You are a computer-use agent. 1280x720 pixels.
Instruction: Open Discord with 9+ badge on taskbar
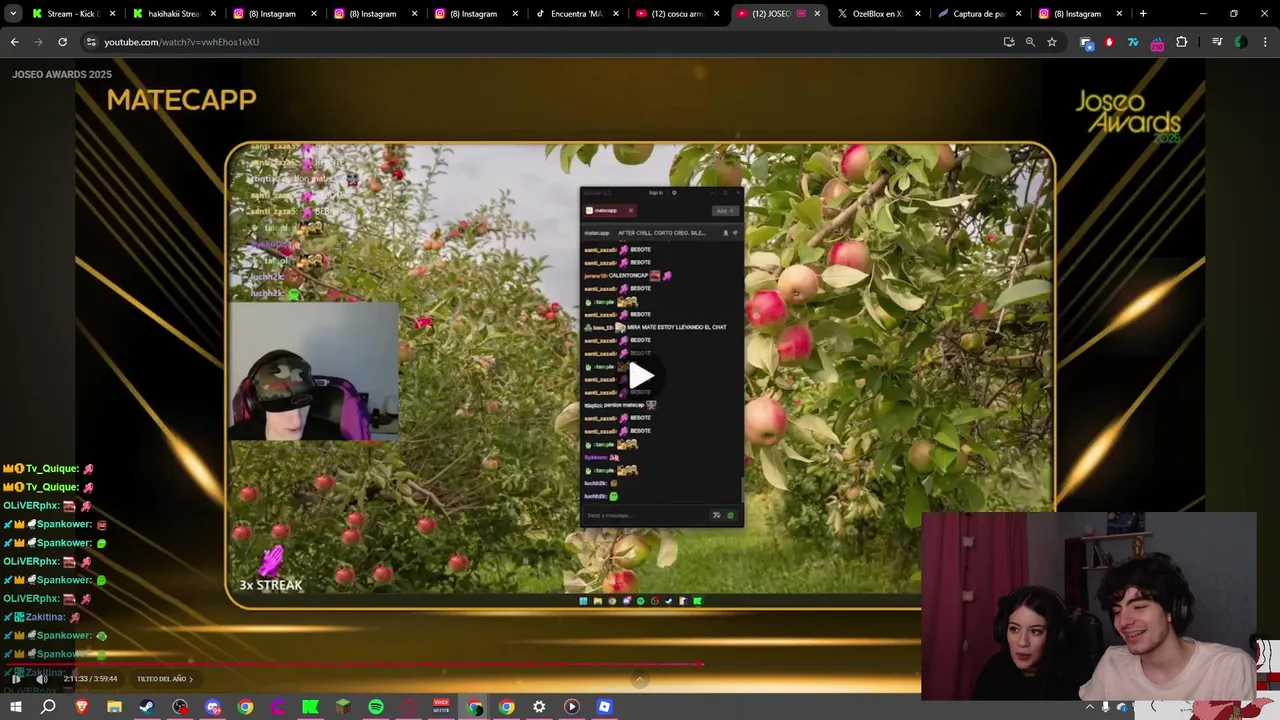click(x=212, y=707)
